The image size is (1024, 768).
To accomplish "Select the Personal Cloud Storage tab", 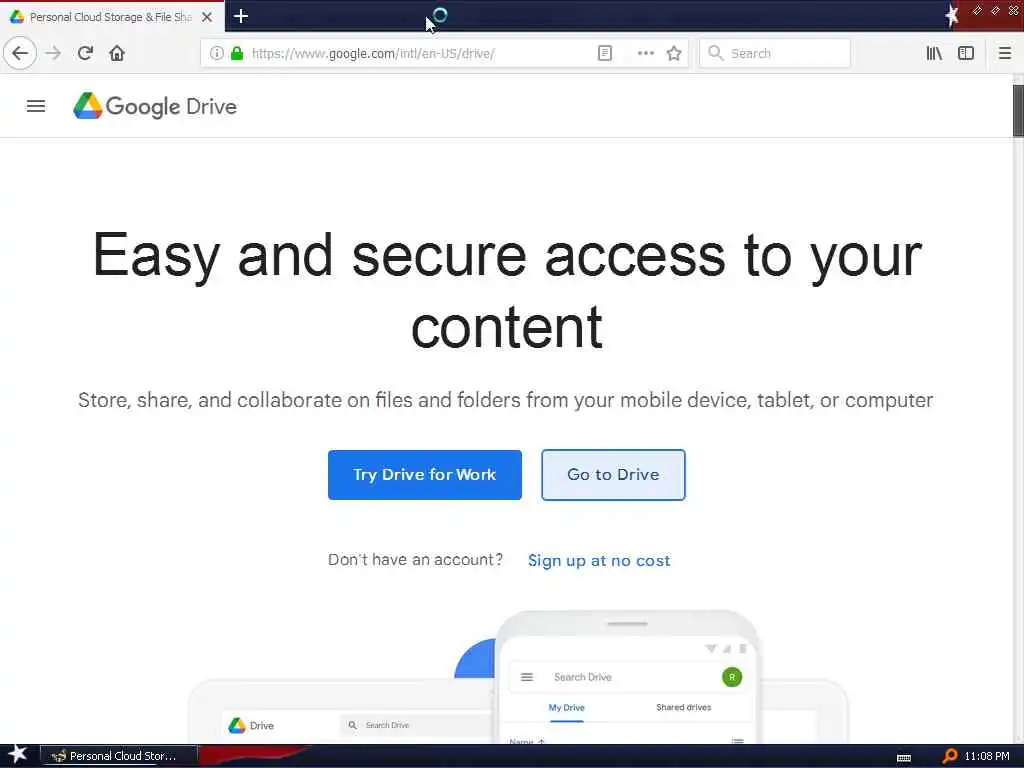I will (112, 17).
